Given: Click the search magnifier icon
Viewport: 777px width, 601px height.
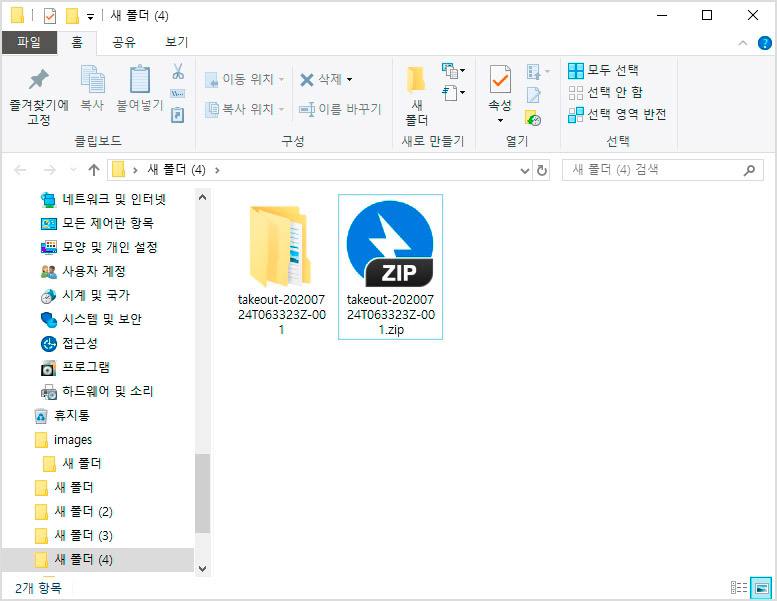Looking at the screenshot, I should [750, 170].
